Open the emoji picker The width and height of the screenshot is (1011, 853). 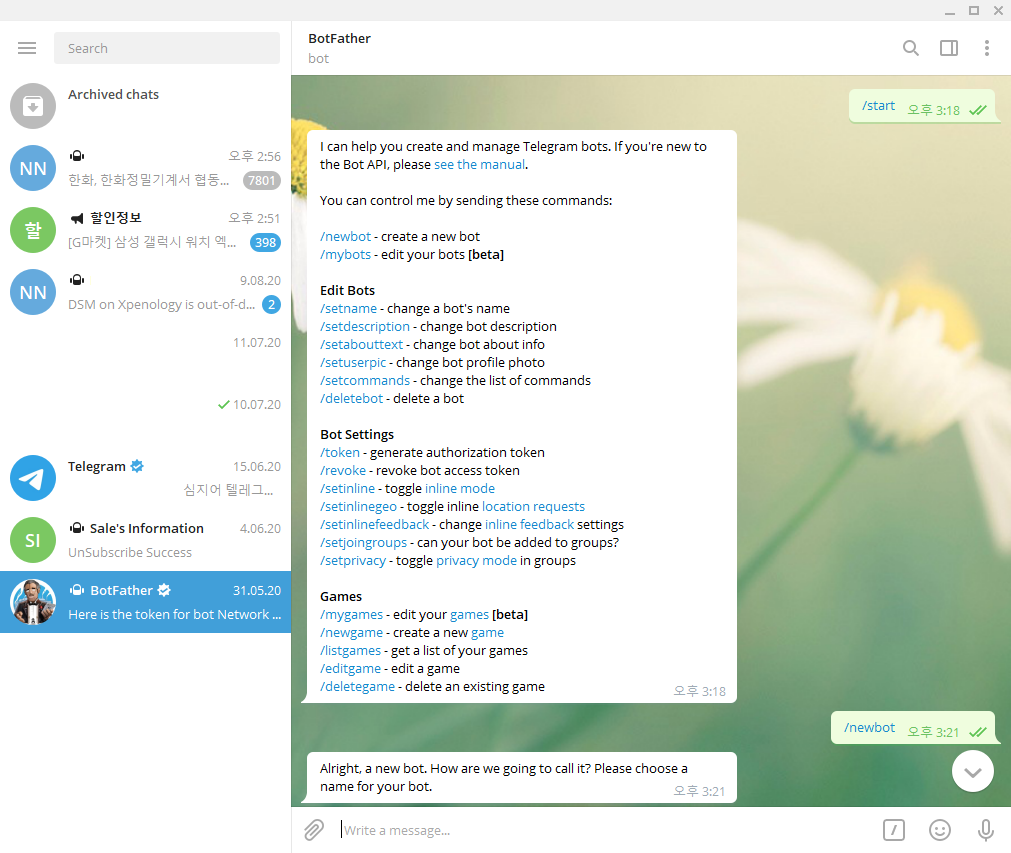pos(939,830)
